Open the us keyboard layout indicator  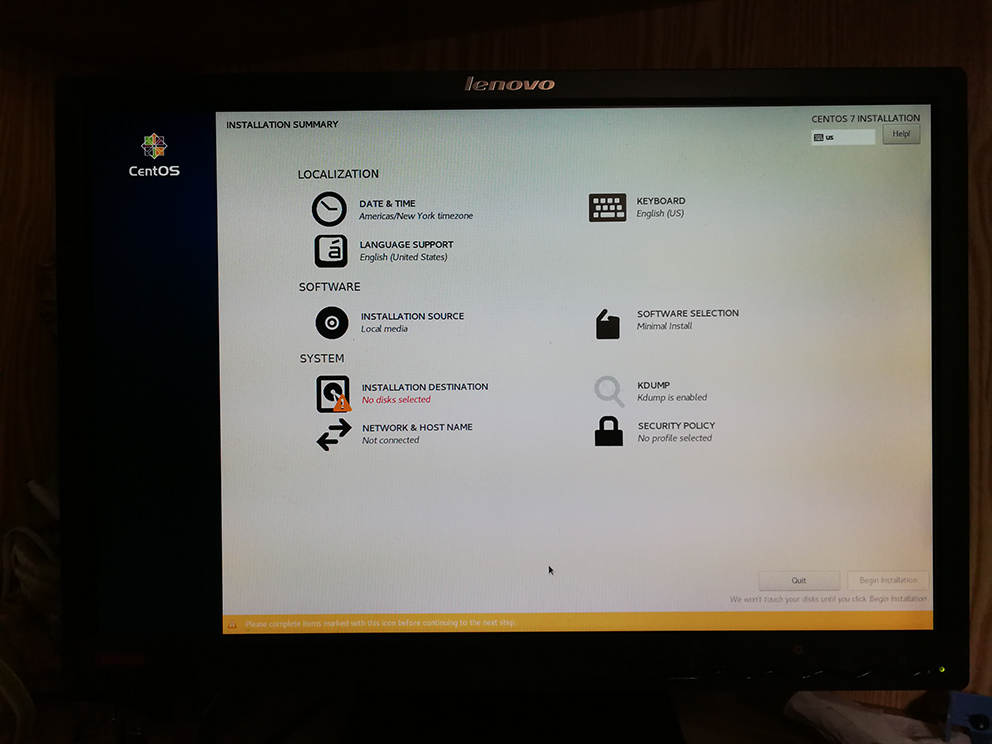pyautogui.click(x=843, y=137)
